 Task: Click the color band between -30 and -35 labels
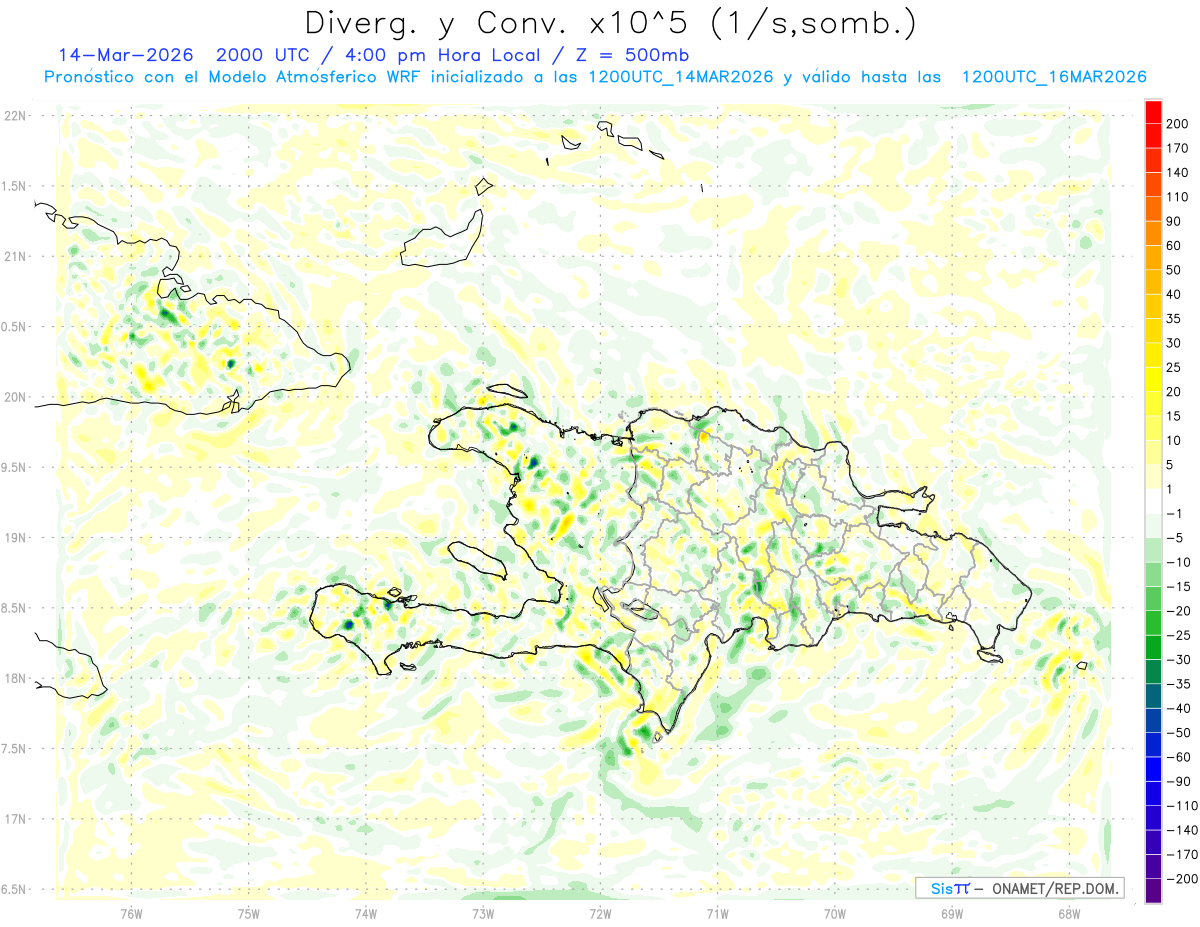[1154, 672]
